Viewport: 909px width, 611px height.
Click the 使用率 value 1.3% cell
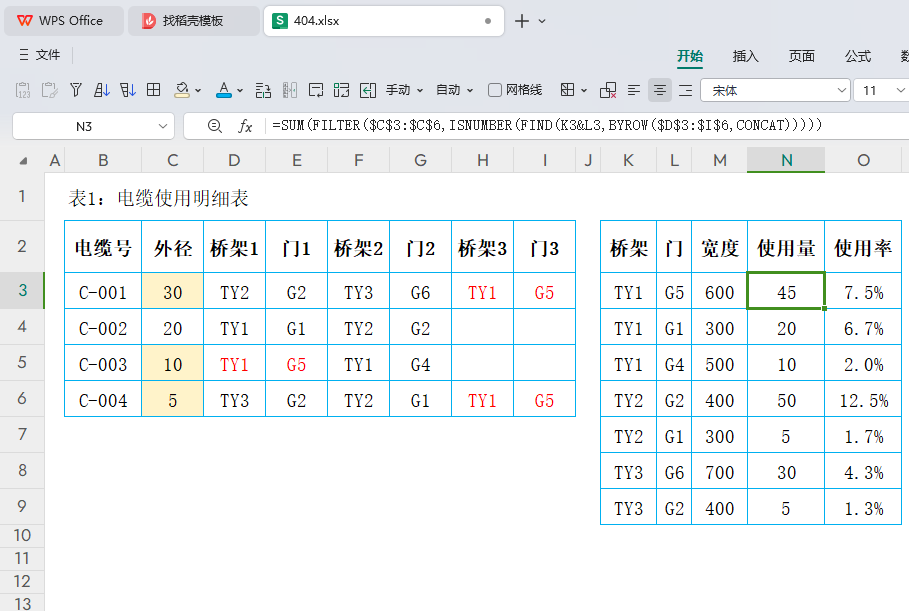pos(863,508)
